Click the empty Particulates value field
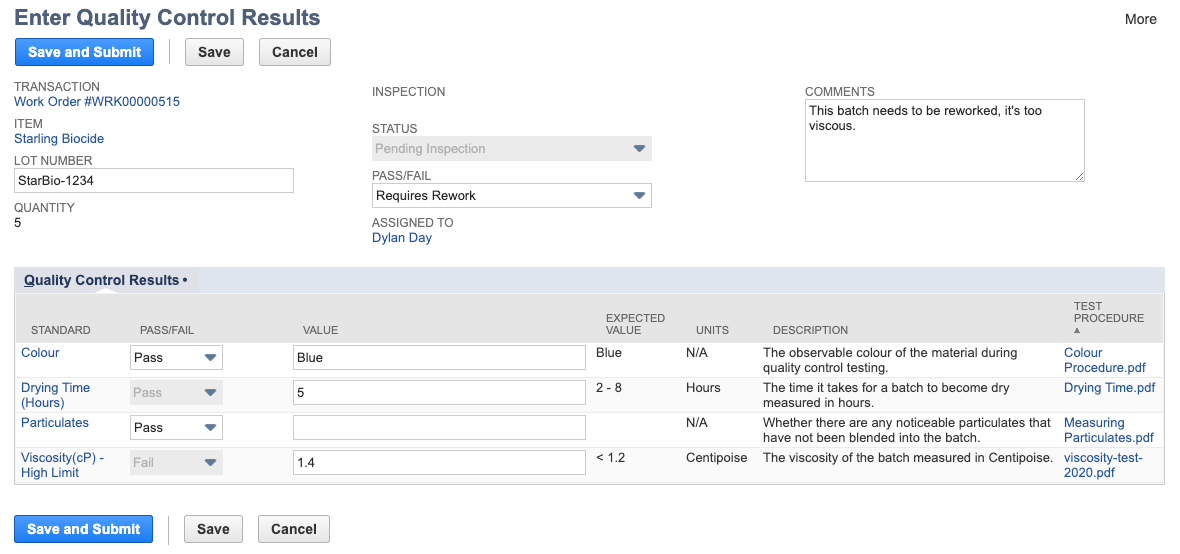The height and width of the screenshot is (554, 1180). pyautogui.click(x=439, y=428)
